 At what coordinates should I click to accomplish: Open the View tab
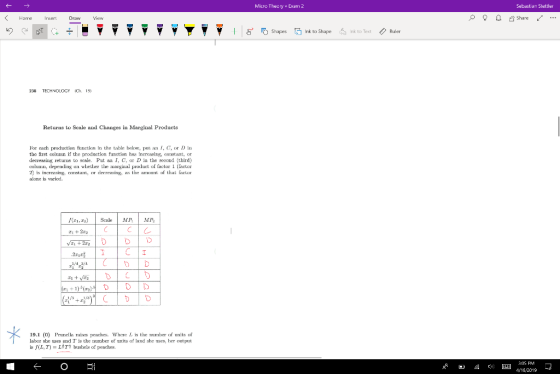tap(98, 18)
